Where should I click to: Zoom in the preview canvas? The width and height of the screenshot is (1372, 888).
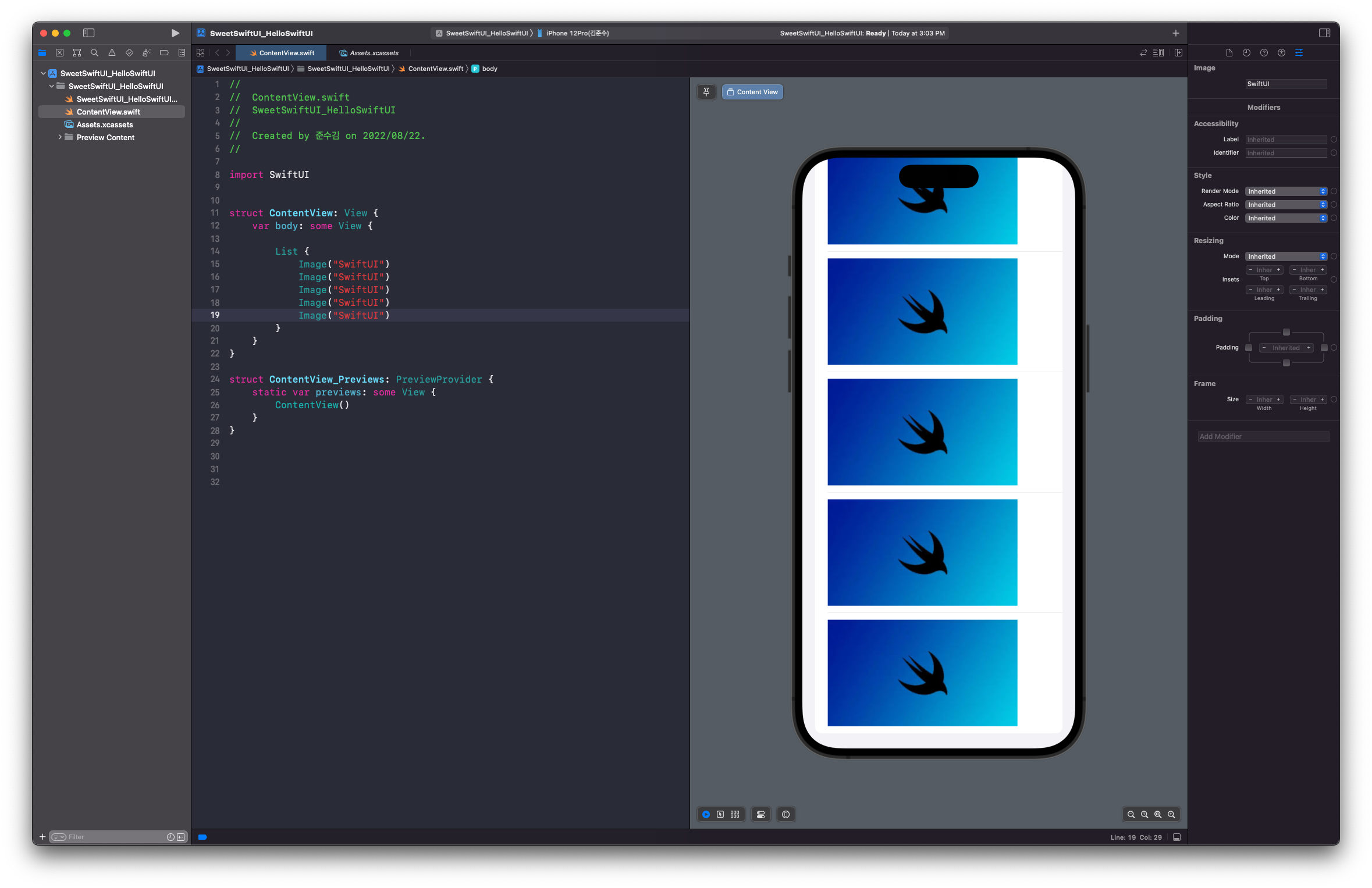(x=1171, y=814)
